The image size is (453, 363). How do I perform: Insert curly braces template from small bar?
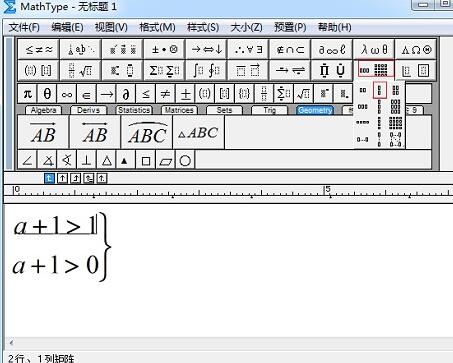point(244,94)
